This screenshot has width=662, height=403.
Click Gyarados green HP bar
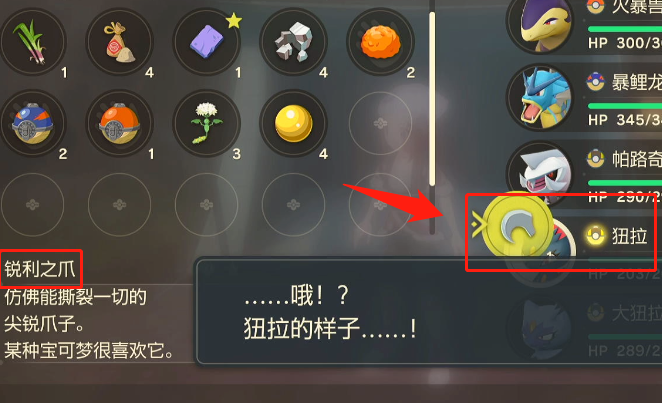(x=625, y=106)
